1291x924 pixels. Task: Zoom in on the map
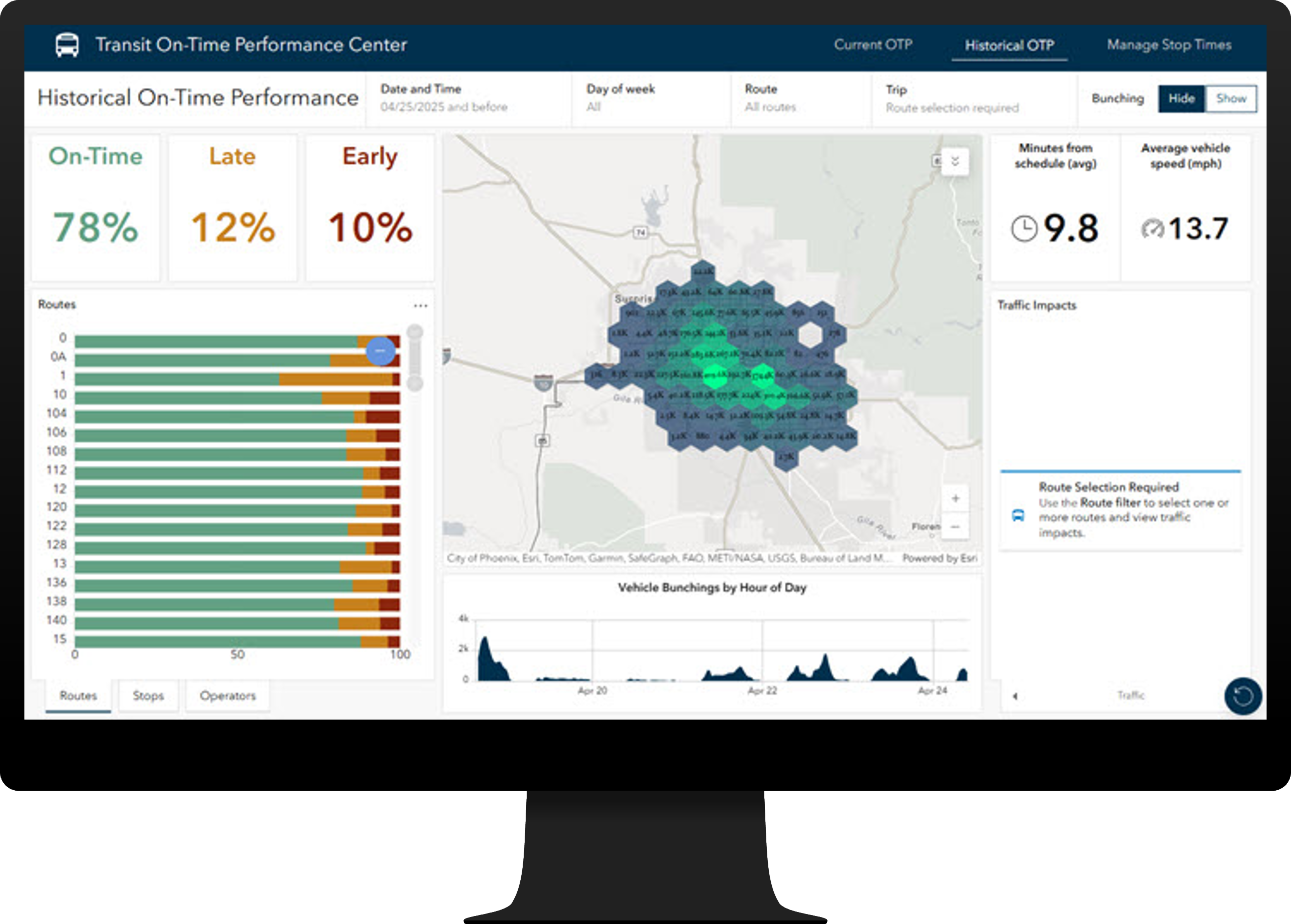956,498
